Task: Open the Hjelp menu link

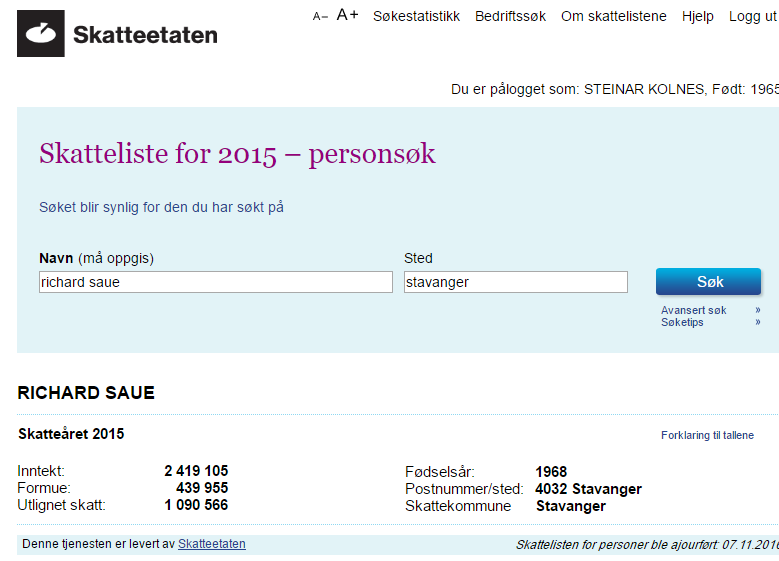Action: point(698,16)
